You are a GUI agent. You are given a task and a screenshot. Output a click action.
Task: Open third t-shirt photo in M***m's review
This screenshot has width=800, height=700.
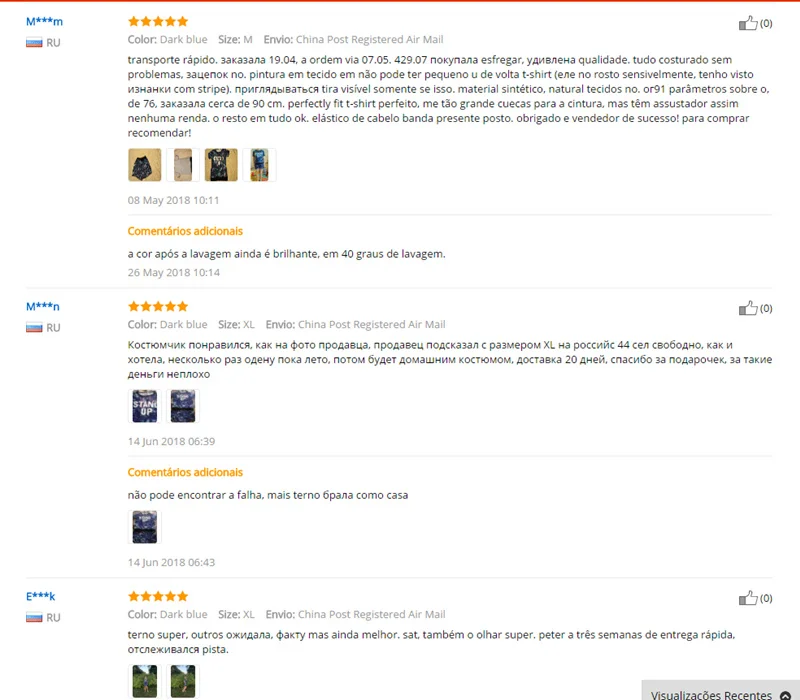tap(221, 165)
